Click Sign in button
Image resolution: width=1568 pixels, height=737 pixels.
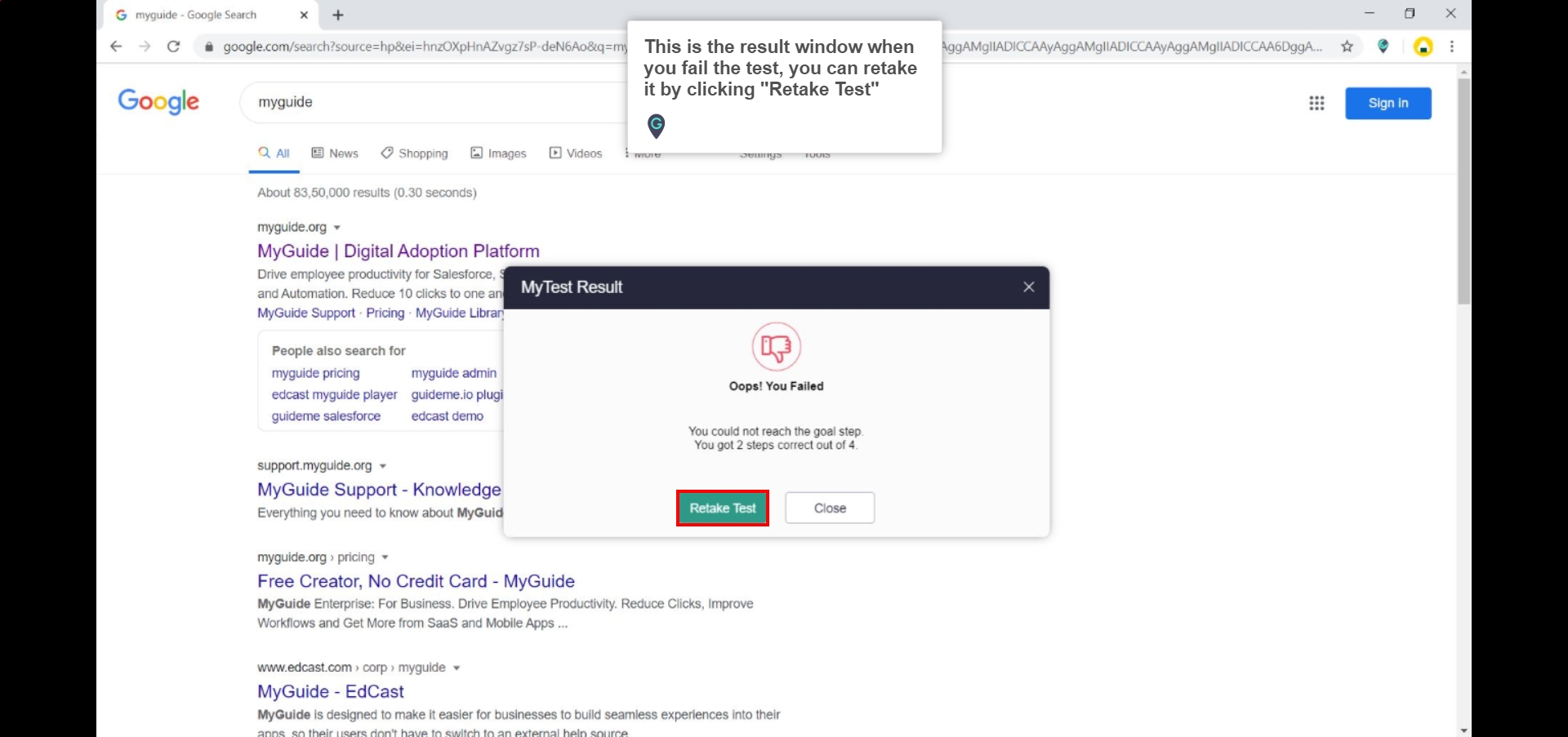tap(1388, 103)
